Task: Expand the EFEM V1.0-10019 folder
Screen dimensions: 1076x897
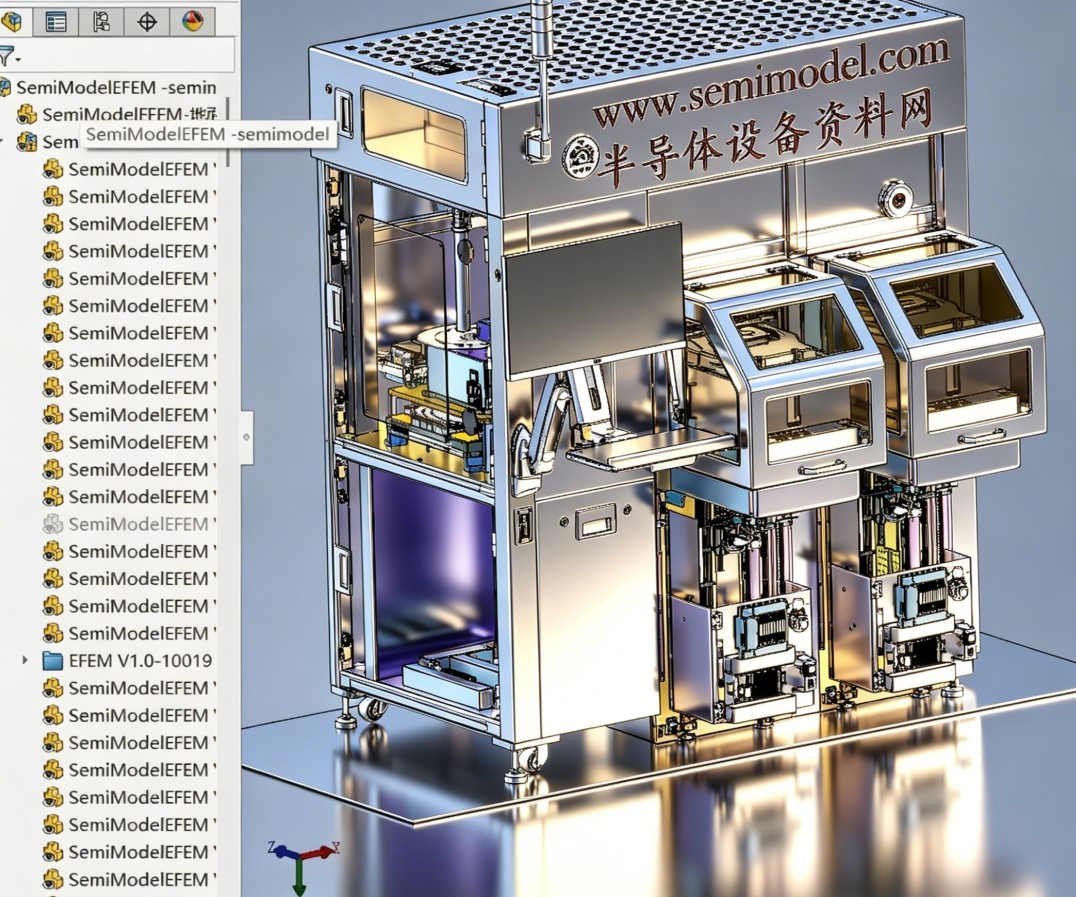Action: tap(25, 660)
